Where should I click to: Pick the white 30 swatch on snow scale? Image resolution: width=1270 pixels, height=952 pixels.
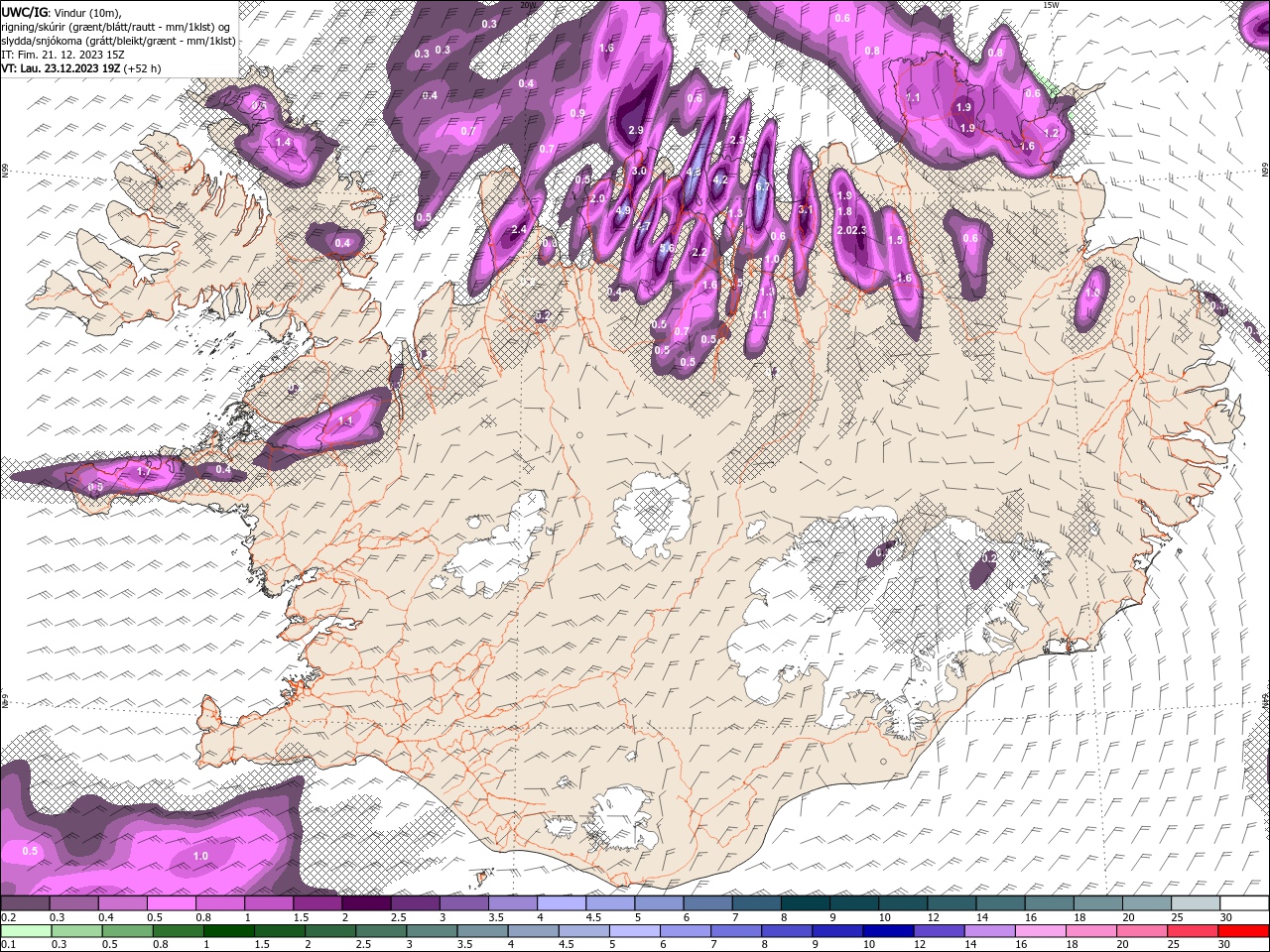tap(1243, 903)
